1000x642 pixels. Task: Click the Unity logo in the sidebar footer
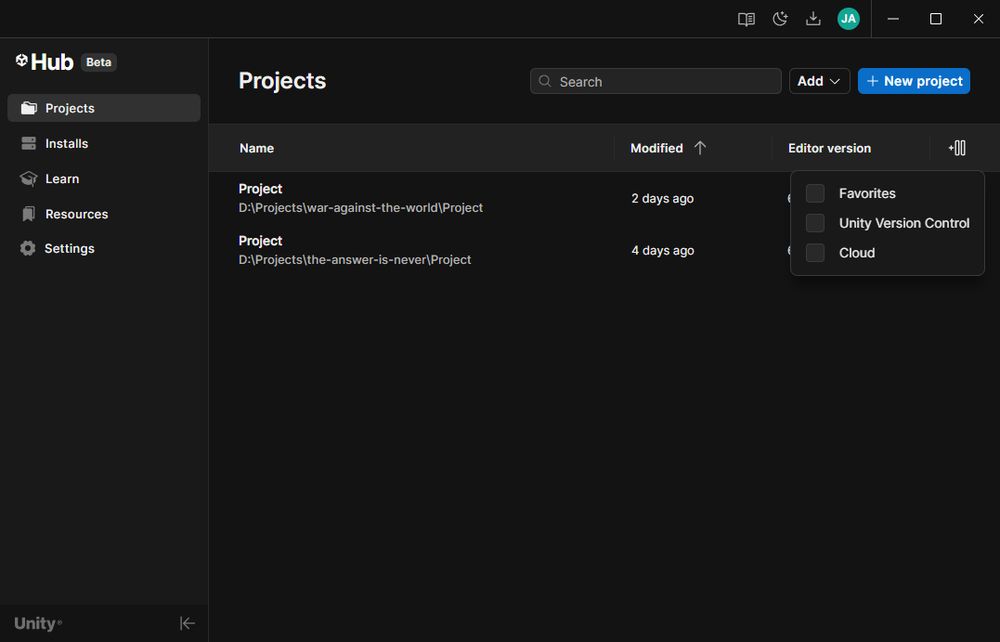tap(38, 623)
